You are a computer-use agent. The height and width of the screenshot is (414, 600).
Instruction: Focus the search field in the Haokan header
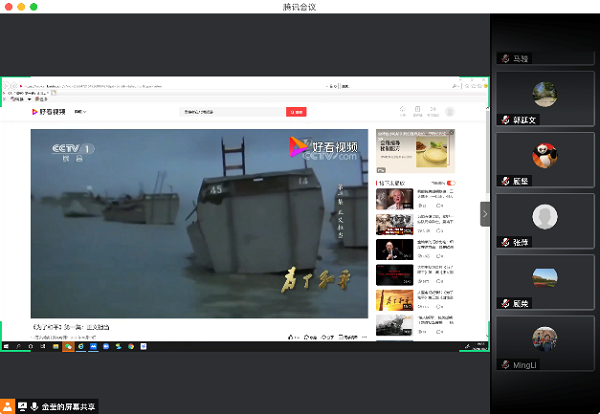point(232,112)
